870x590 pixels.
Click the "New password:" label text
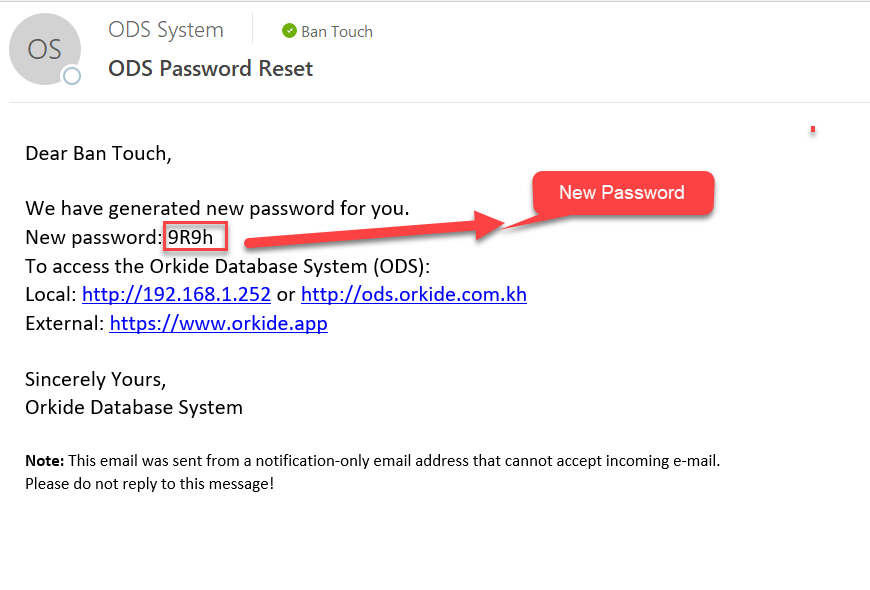click(x=93, y=238)
